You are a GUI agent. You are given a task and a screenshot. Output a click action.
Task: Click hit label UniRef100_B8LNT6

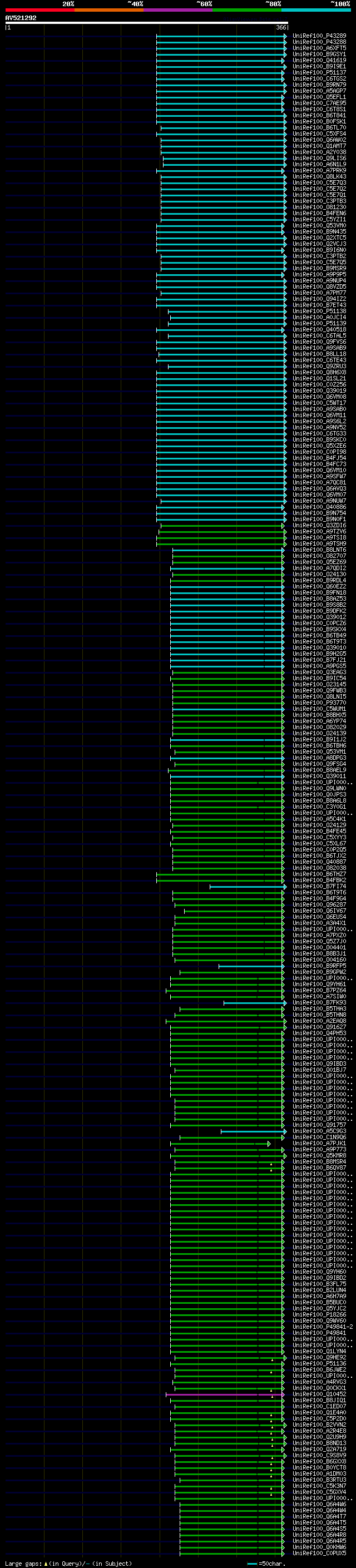[x=319, y=550]
